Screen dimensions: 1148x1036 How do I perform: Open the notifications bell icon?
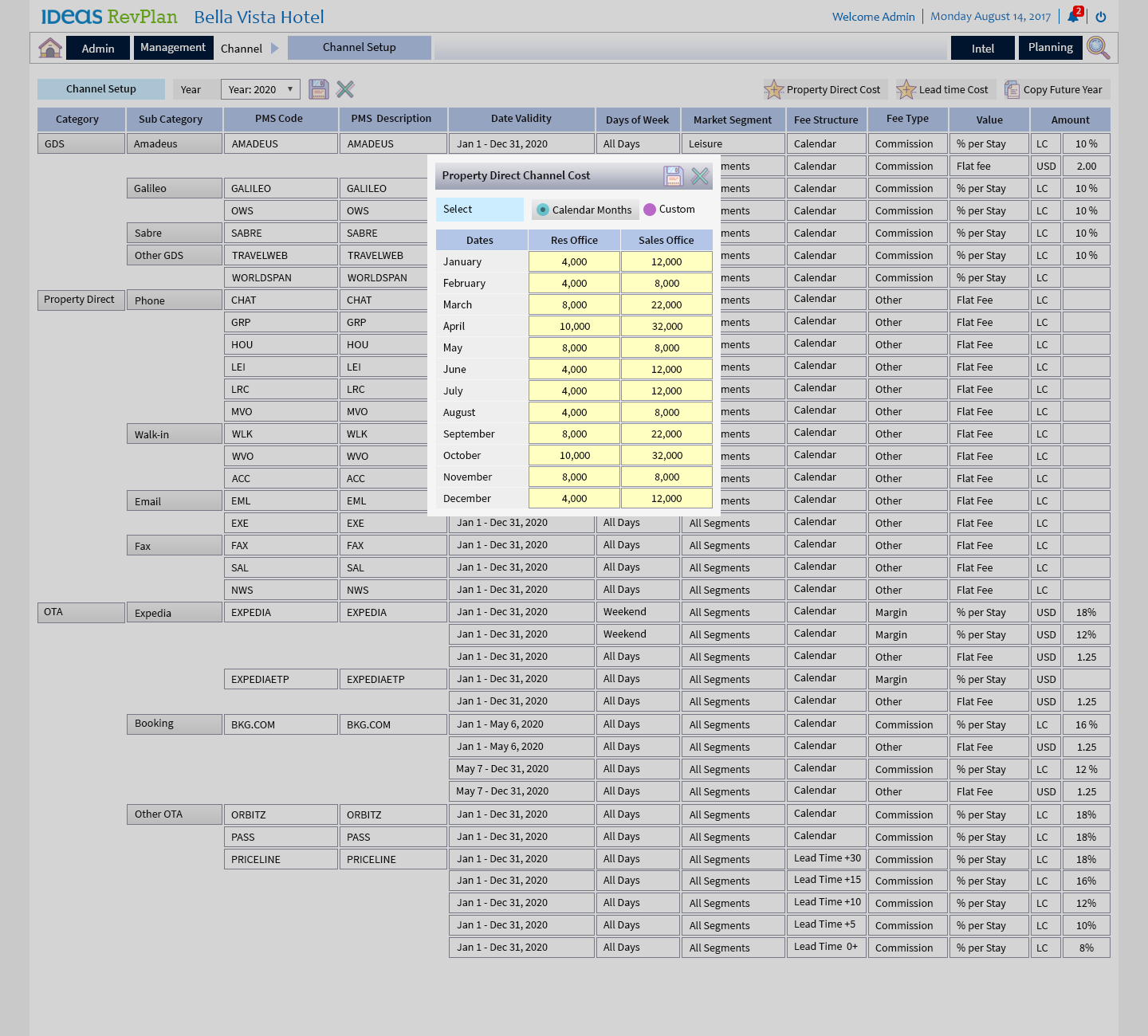click(1073, 17)
